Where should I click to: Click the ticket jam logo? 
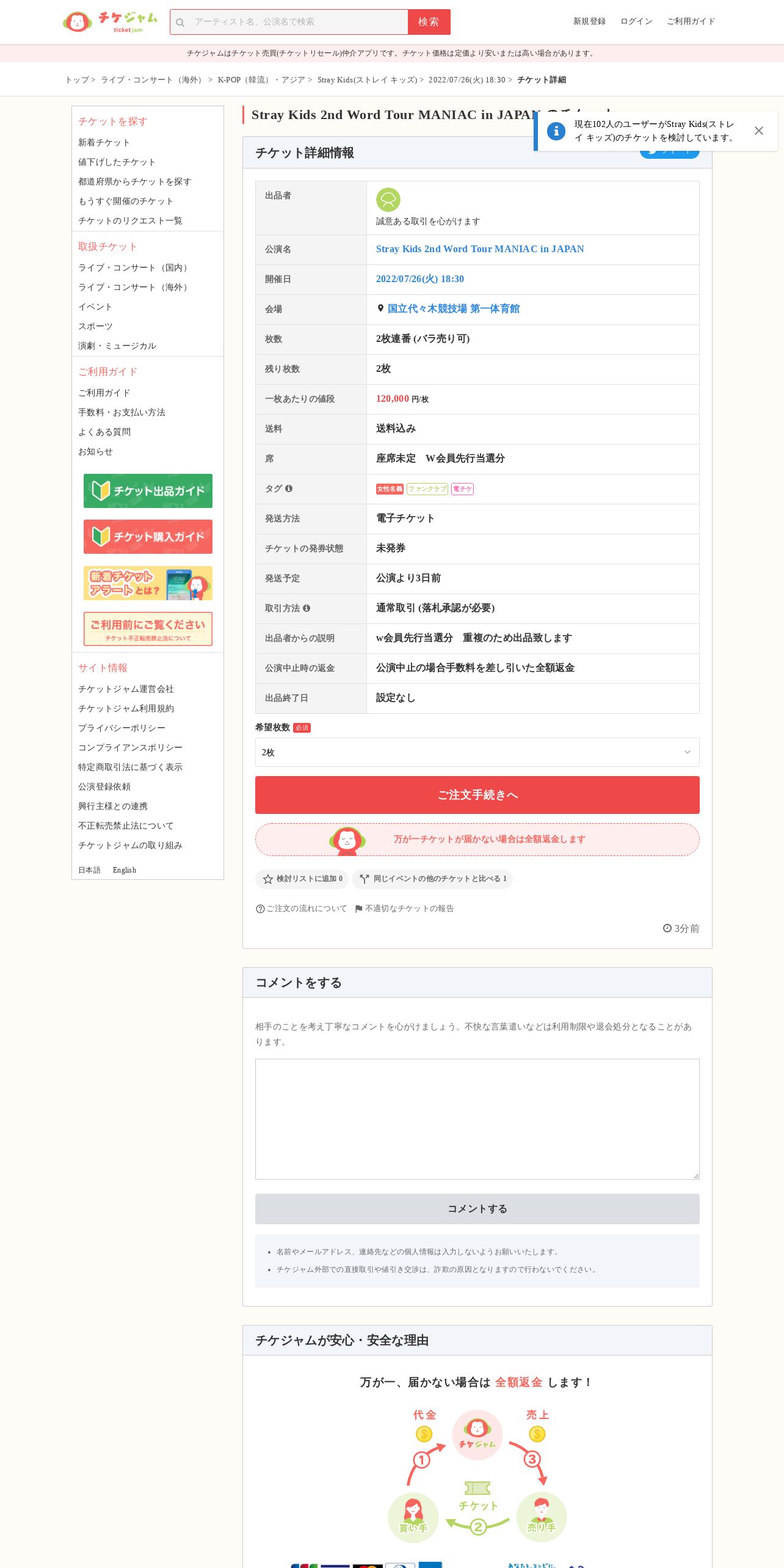[x=111, y=22]
